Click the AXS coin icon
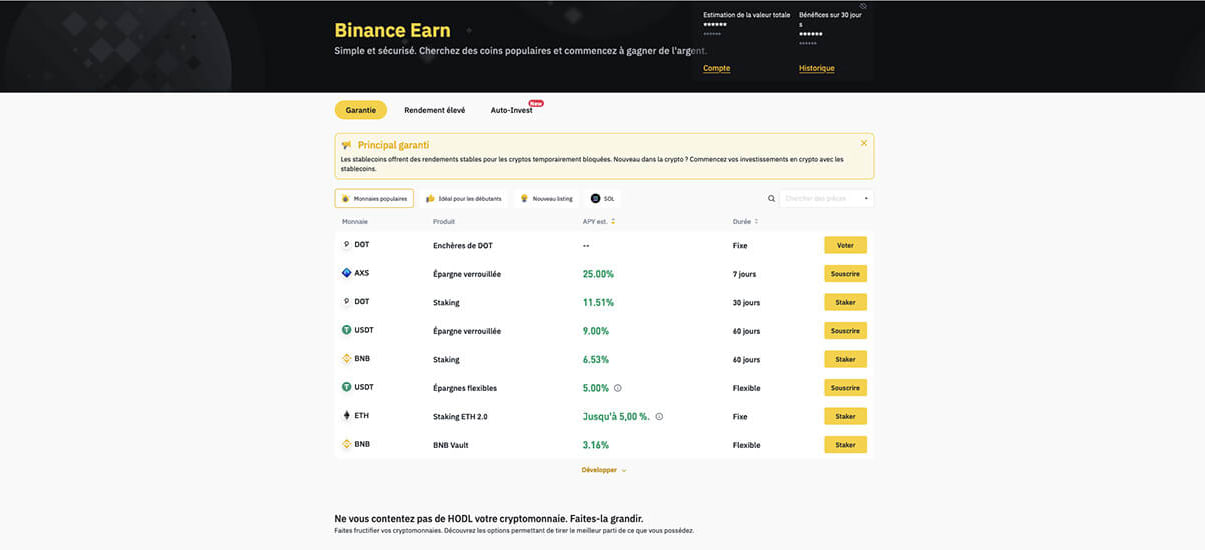Image resolution: width=1205 pixels, height=550 pixels. (347, 272)
